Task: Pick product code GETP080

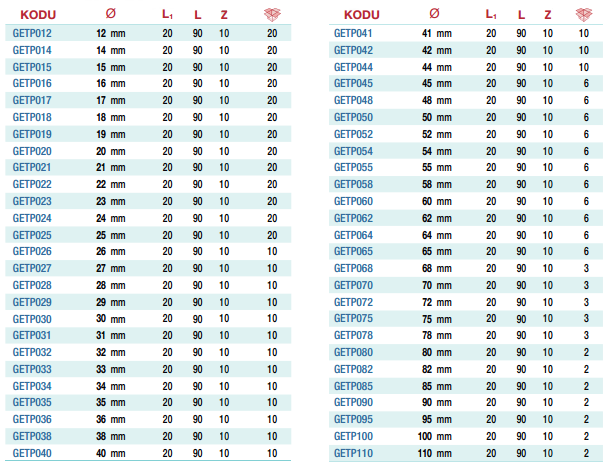Action: pyautogui.click(x=353, y=352)
